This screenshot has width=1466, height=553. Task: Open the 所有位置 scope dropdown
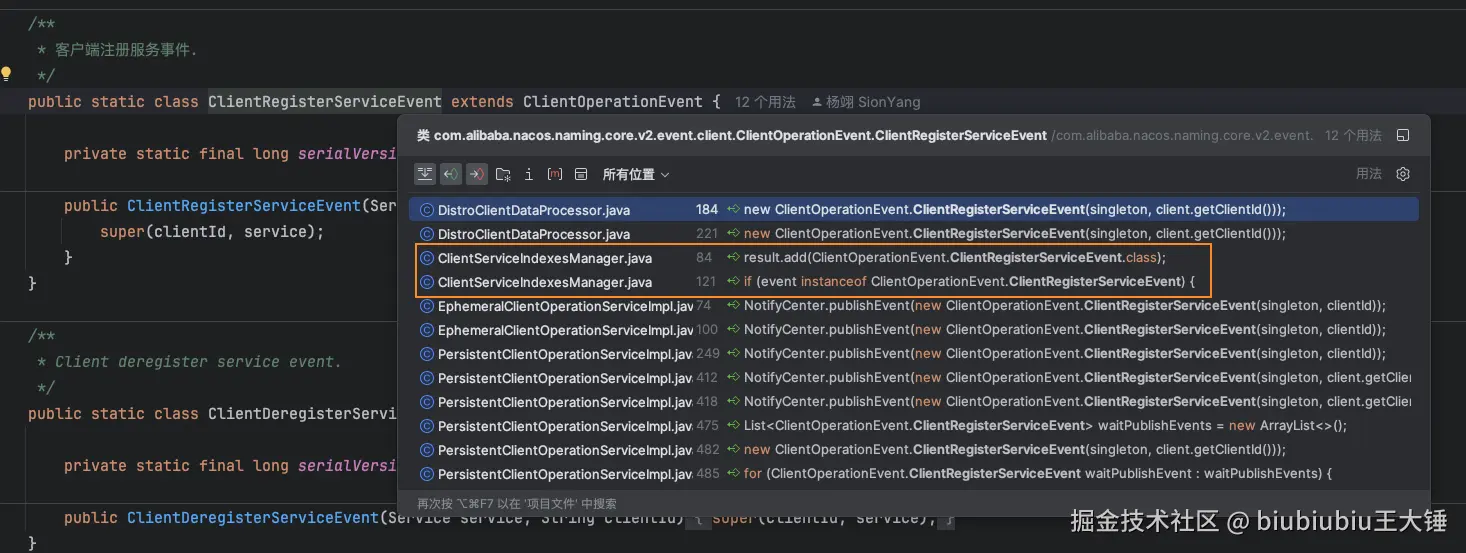pyautogui.click(x=636, y=174)
